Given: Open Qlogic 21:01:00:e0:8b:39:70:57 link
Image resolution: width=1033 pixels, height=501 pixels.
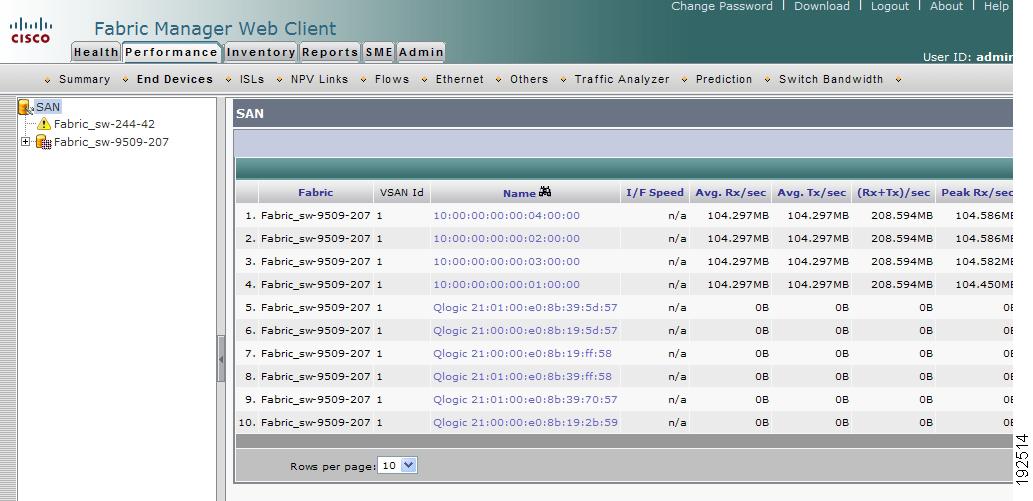Looking at the screenshot, I should coord(525,399).
